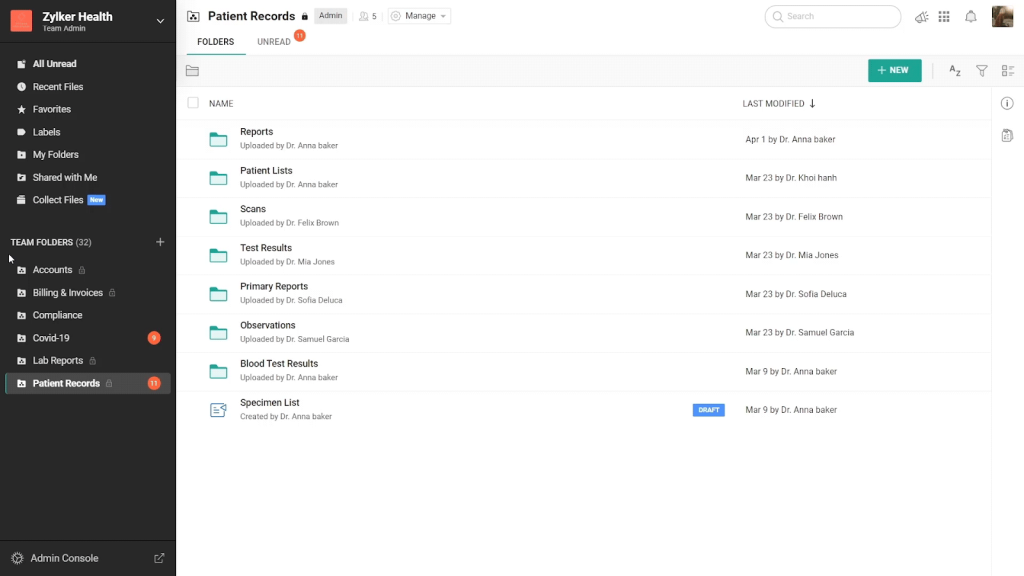Click the new folder icon above the list

coord(192,70)
